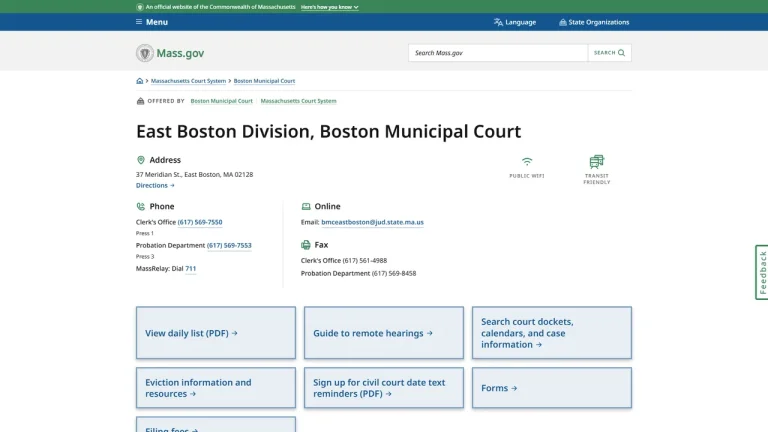Open Massachusetts Court System breadcrumb

click(x=188, y=81)
